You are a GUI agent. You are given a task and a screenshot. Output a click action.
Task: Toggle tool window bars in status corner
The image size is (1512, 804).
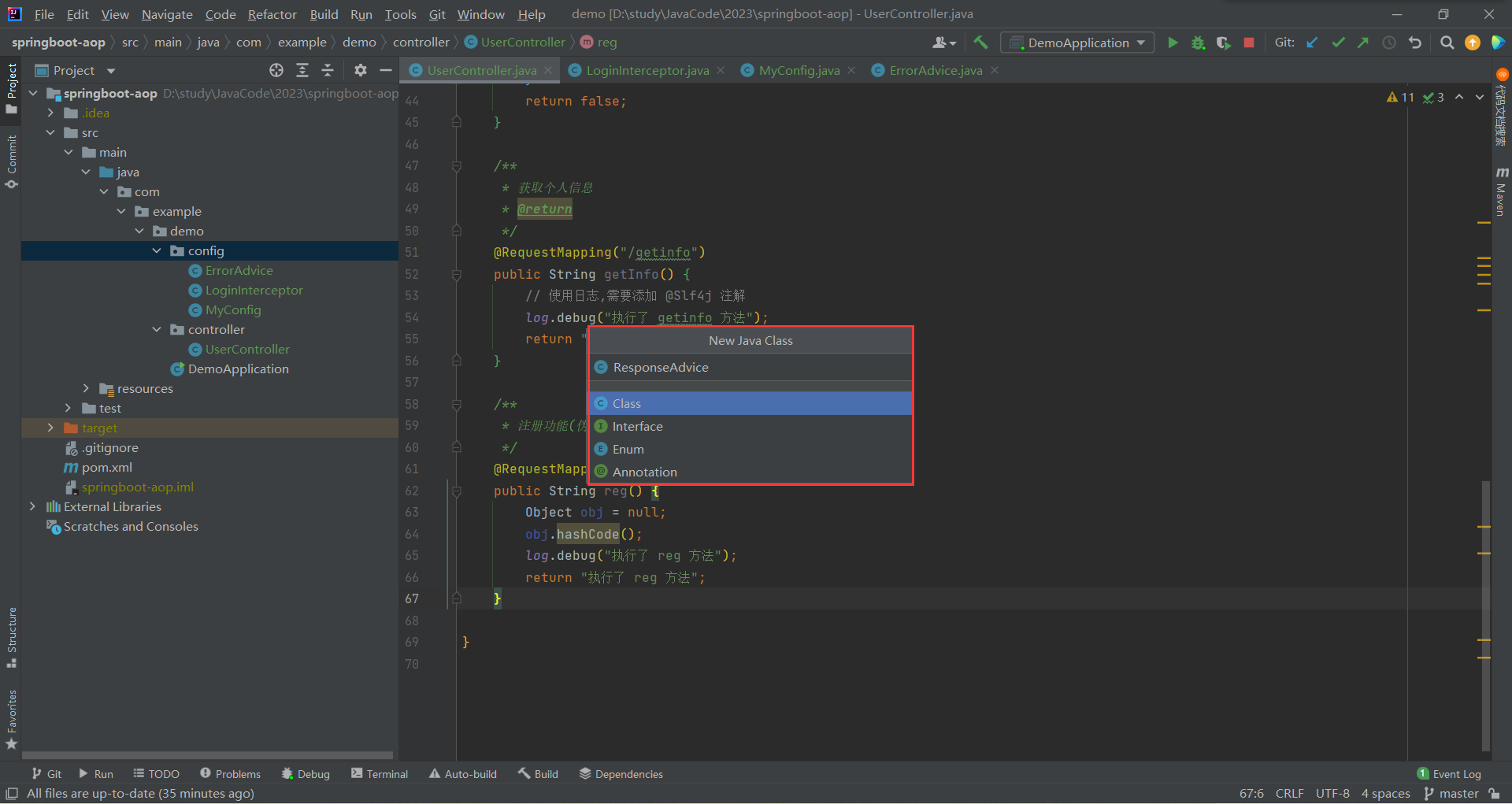point(11,794)
